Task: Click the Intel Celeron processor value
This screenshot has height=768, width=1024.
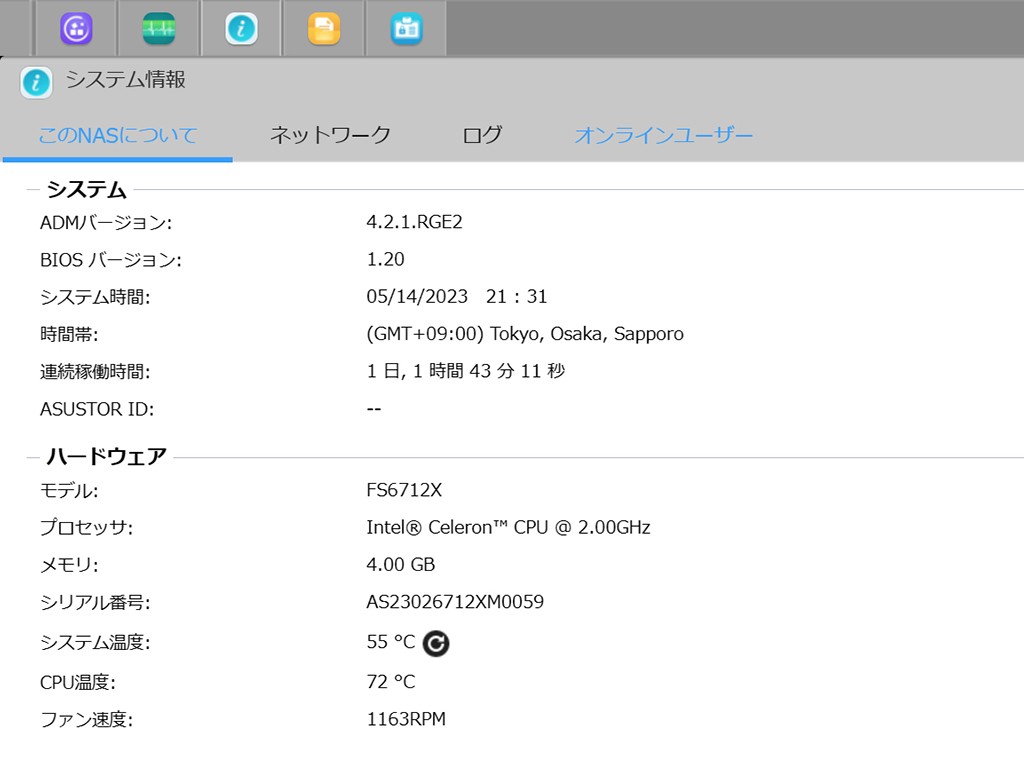Action: tap(508, 527)
